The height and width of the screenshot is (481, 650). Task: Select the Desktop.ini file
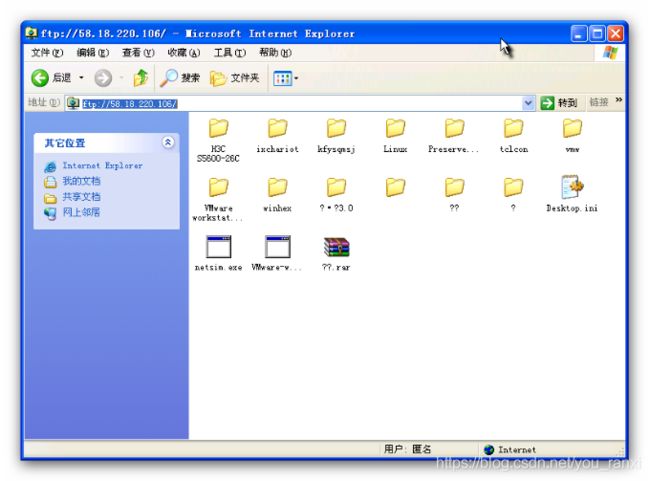pos(572,194)
